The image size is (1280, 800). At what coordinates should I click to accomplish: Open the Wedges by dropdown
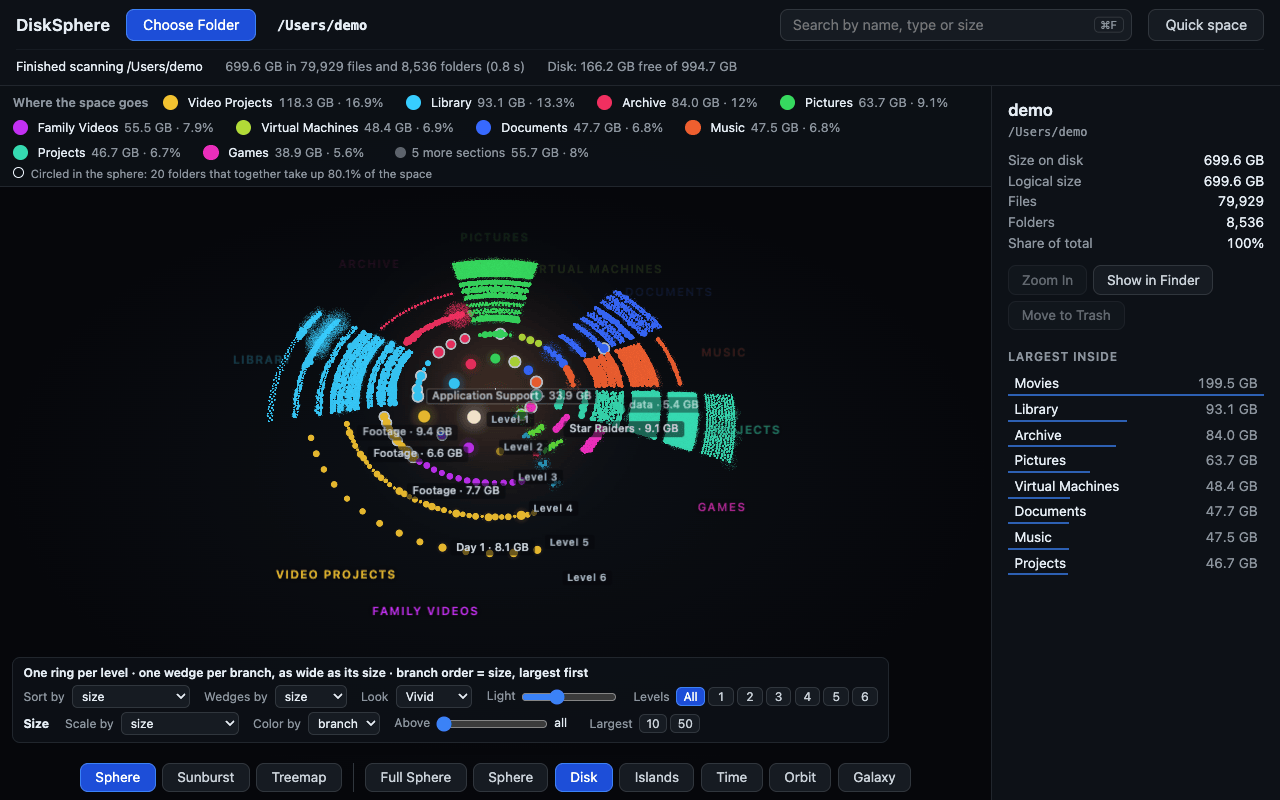coord(311,697)
